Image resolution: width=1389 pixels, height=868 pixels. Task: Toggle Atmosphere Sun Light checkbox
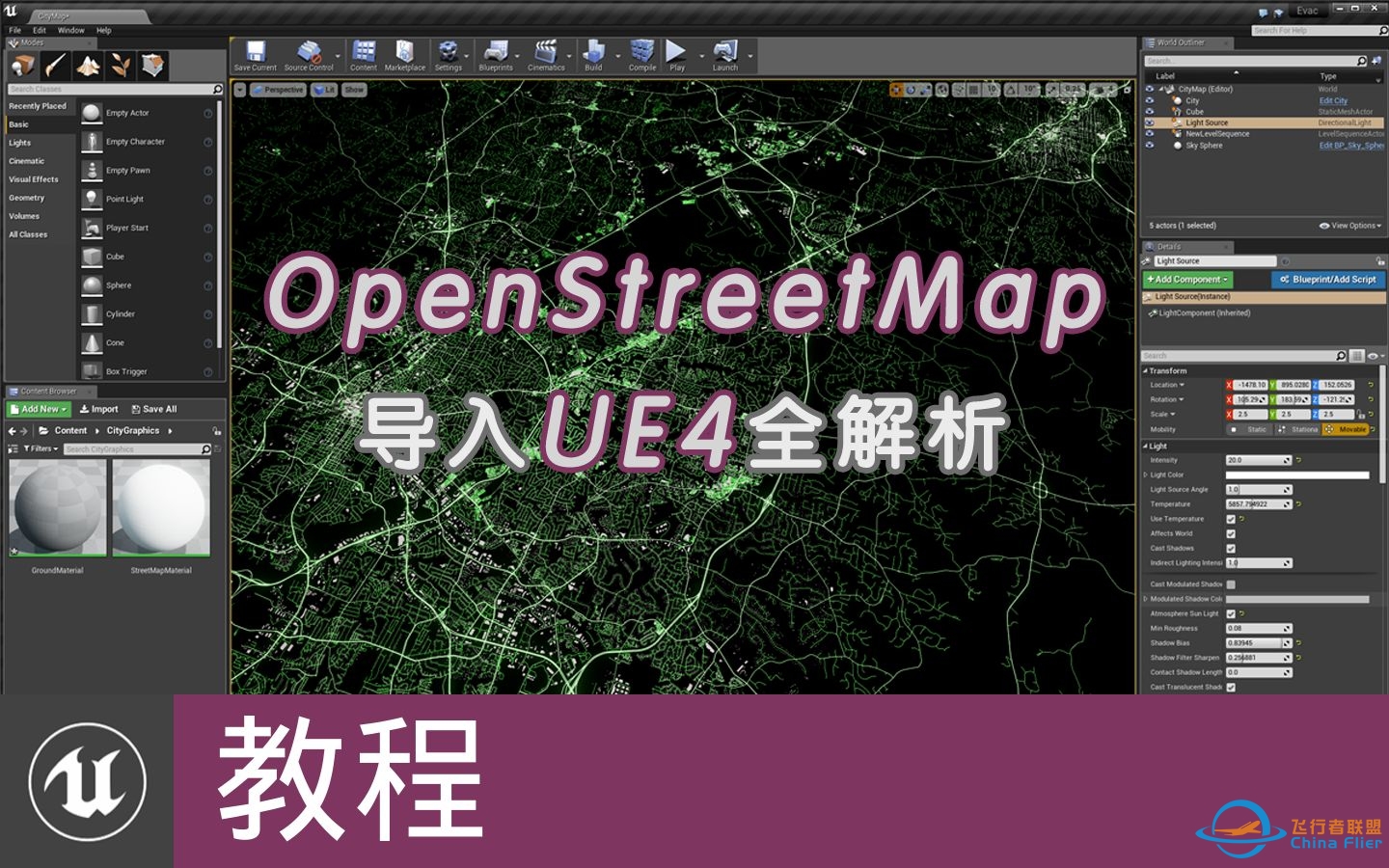tap(1231, 613)
